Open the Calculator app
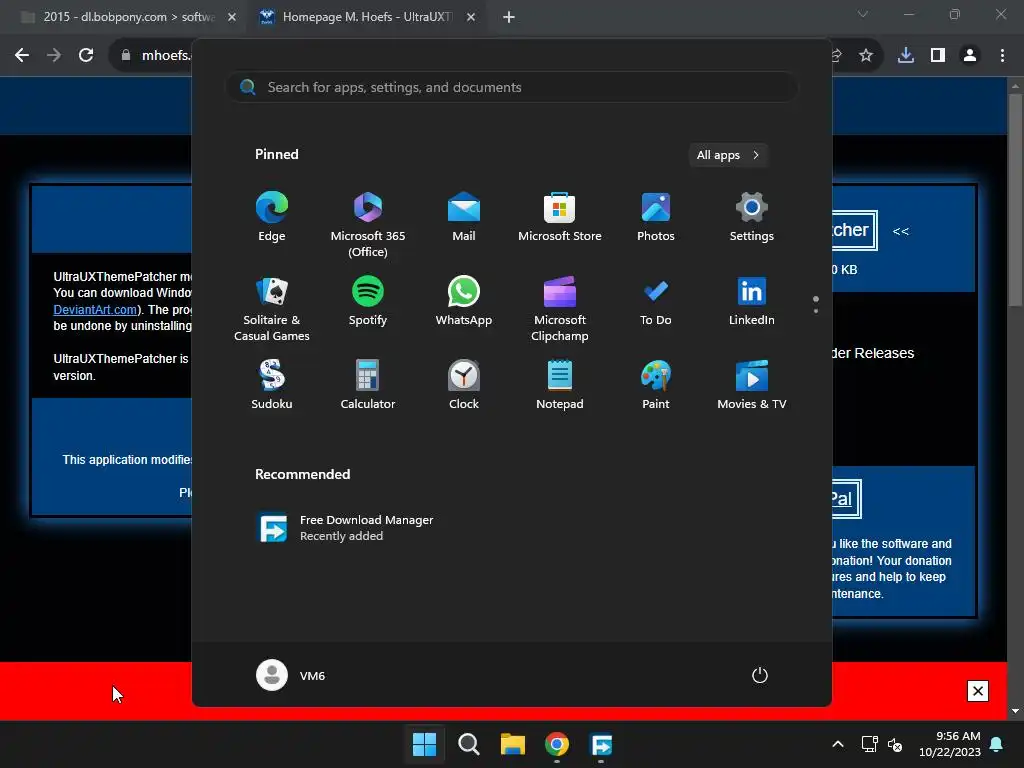1024x768 pixels. point(368,385)
